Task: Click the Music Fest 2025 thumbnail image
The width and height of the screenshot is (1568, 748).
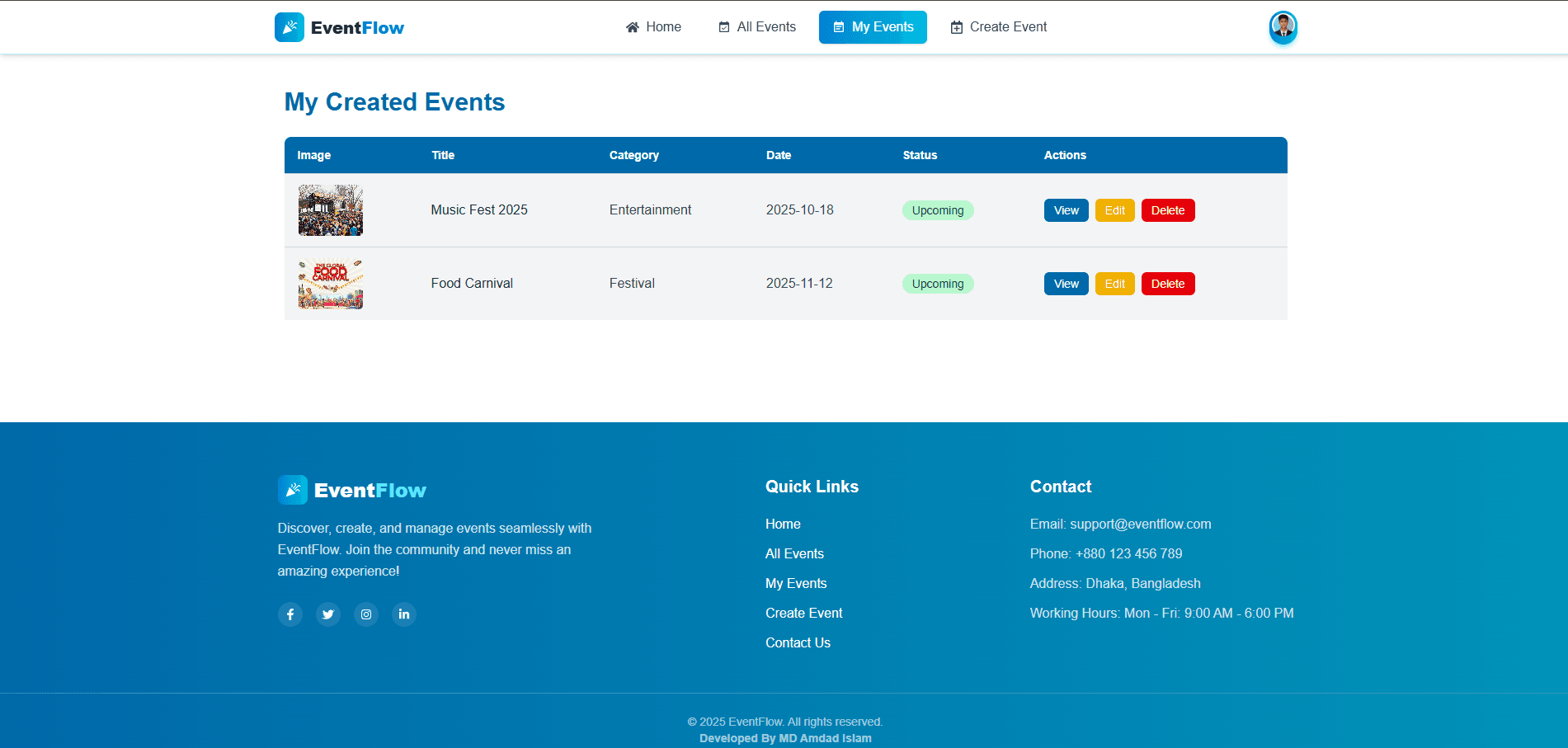Action: [331, 210]
